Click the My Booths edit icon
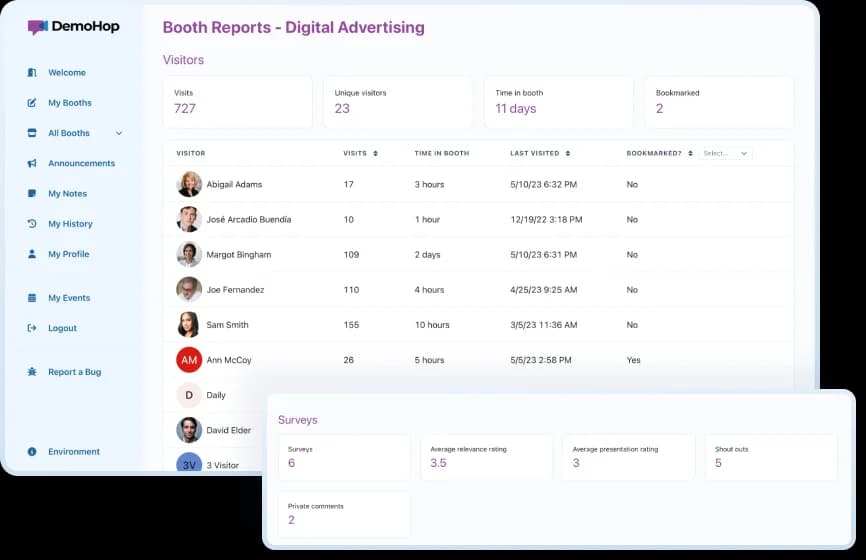 tap(32, 103)
